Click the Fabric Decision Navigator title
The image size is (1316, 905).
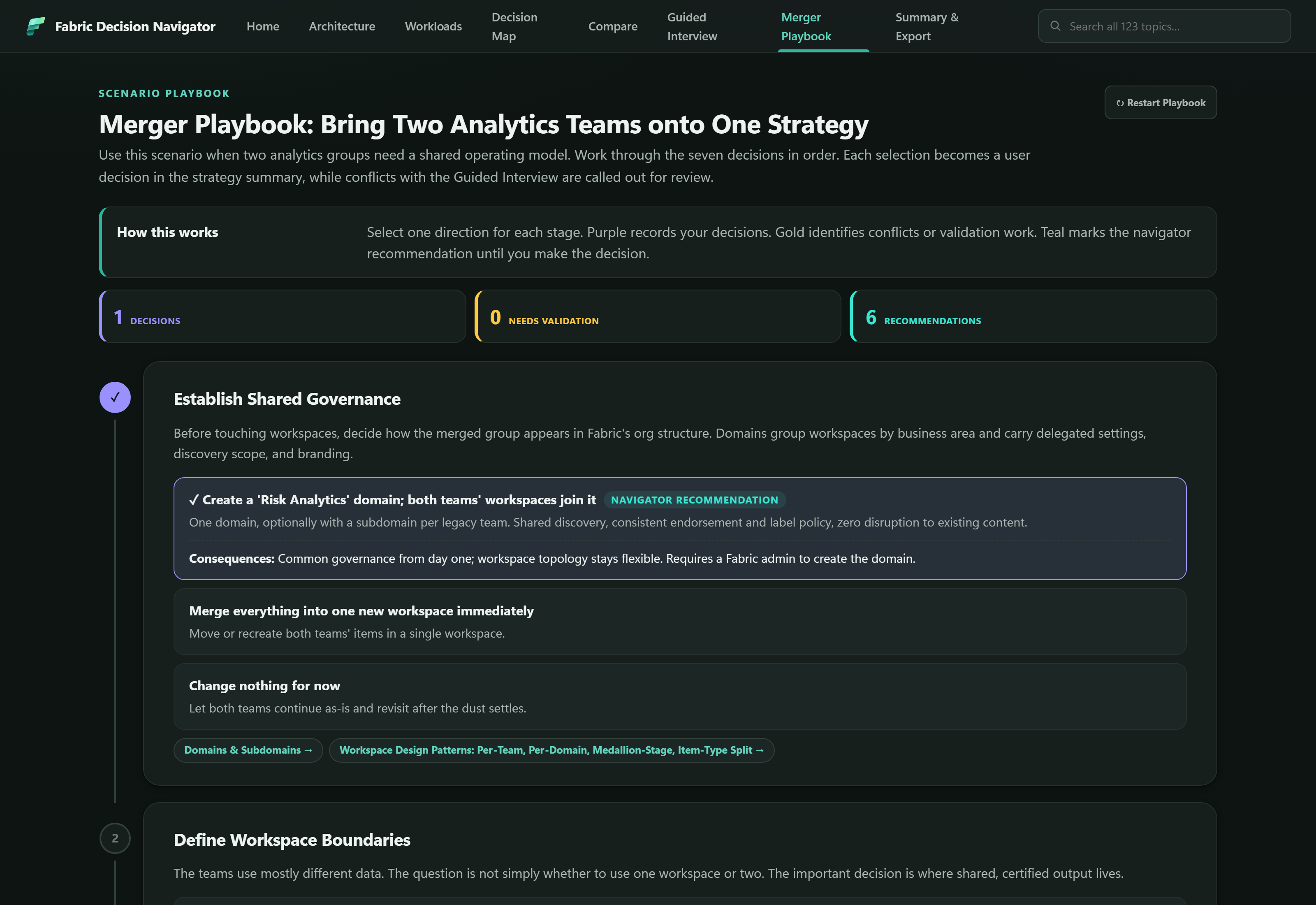click(x=135, y=26)
